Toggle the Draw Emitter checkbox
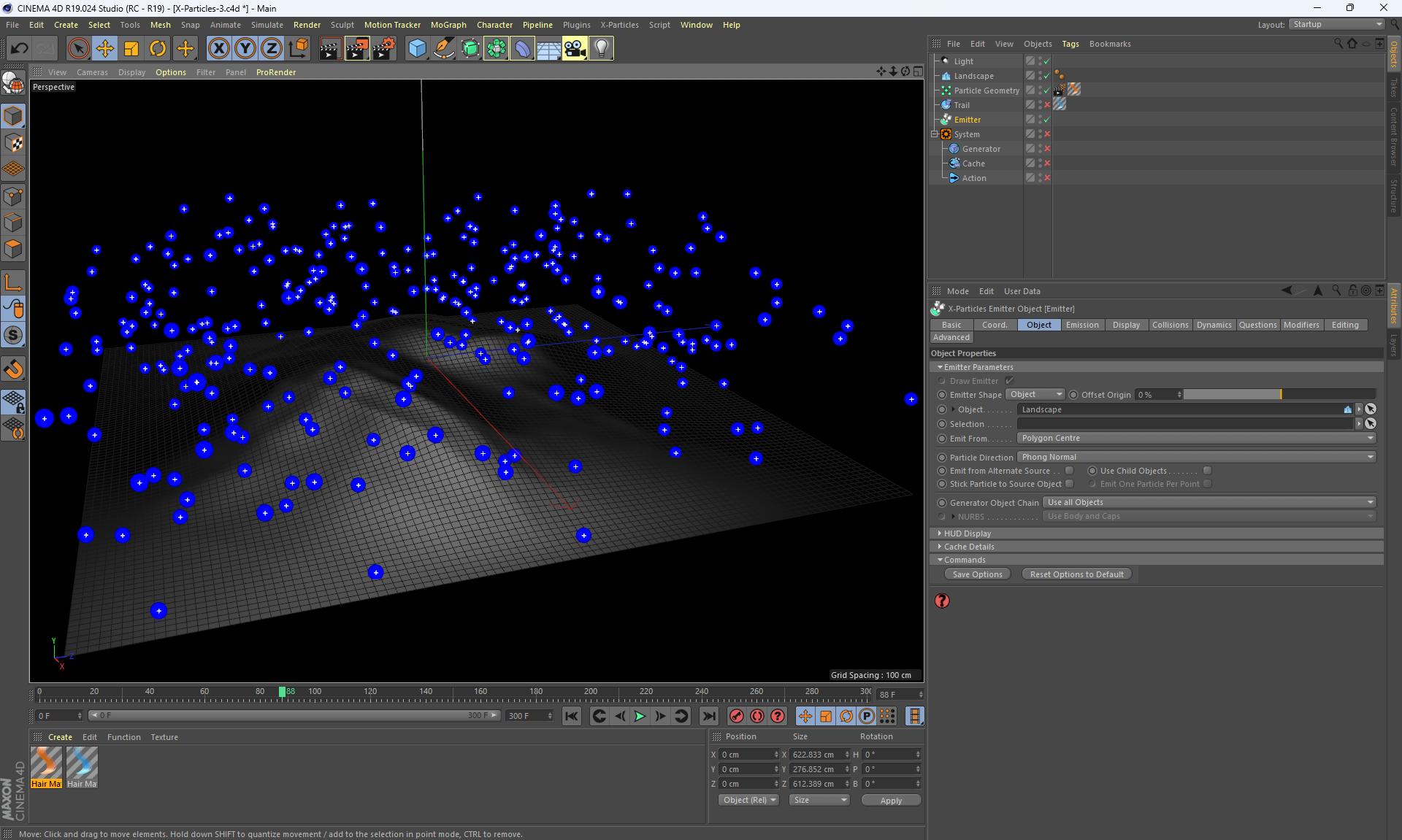The width and height of the screenshot is (1402, 840). pyautogui.click(x=1009, y=381)
